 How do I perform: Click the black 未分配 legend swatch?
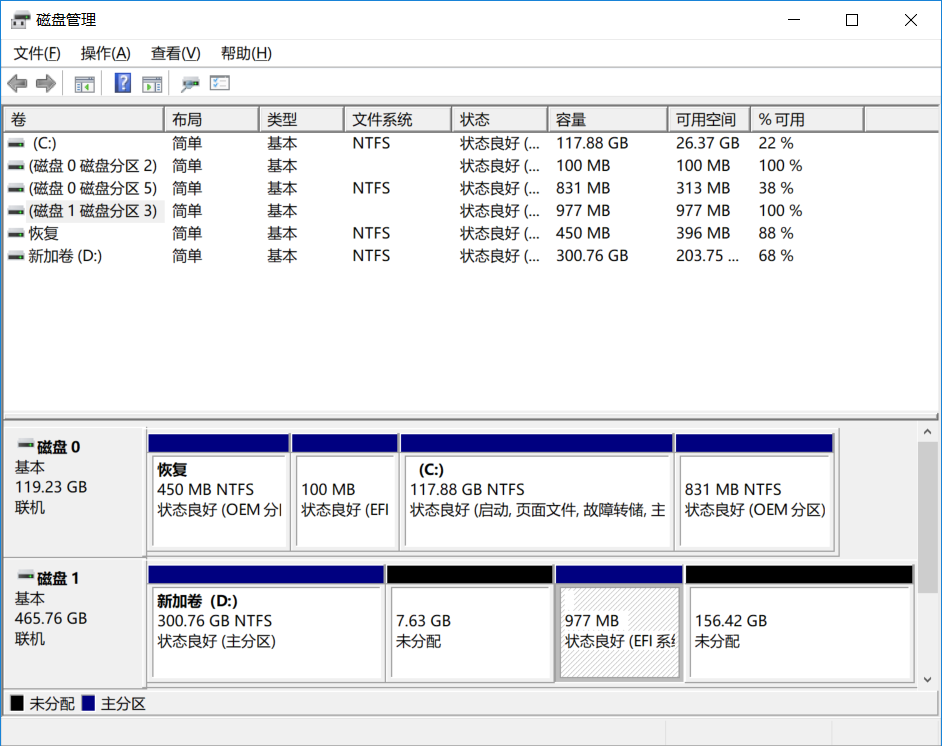(17, 703)
